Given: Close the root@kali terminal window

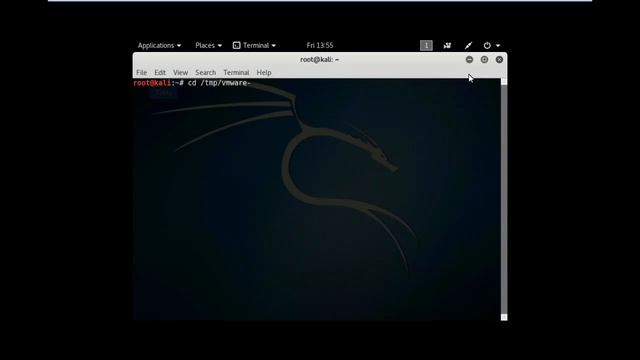Looking at the screenshot, I should pyautogui.click(x=499, y=60).
